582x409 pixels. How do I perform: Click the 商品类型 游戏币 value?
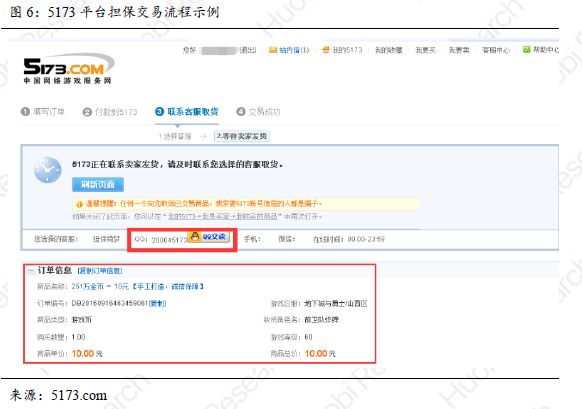click(x=82, y=320)
